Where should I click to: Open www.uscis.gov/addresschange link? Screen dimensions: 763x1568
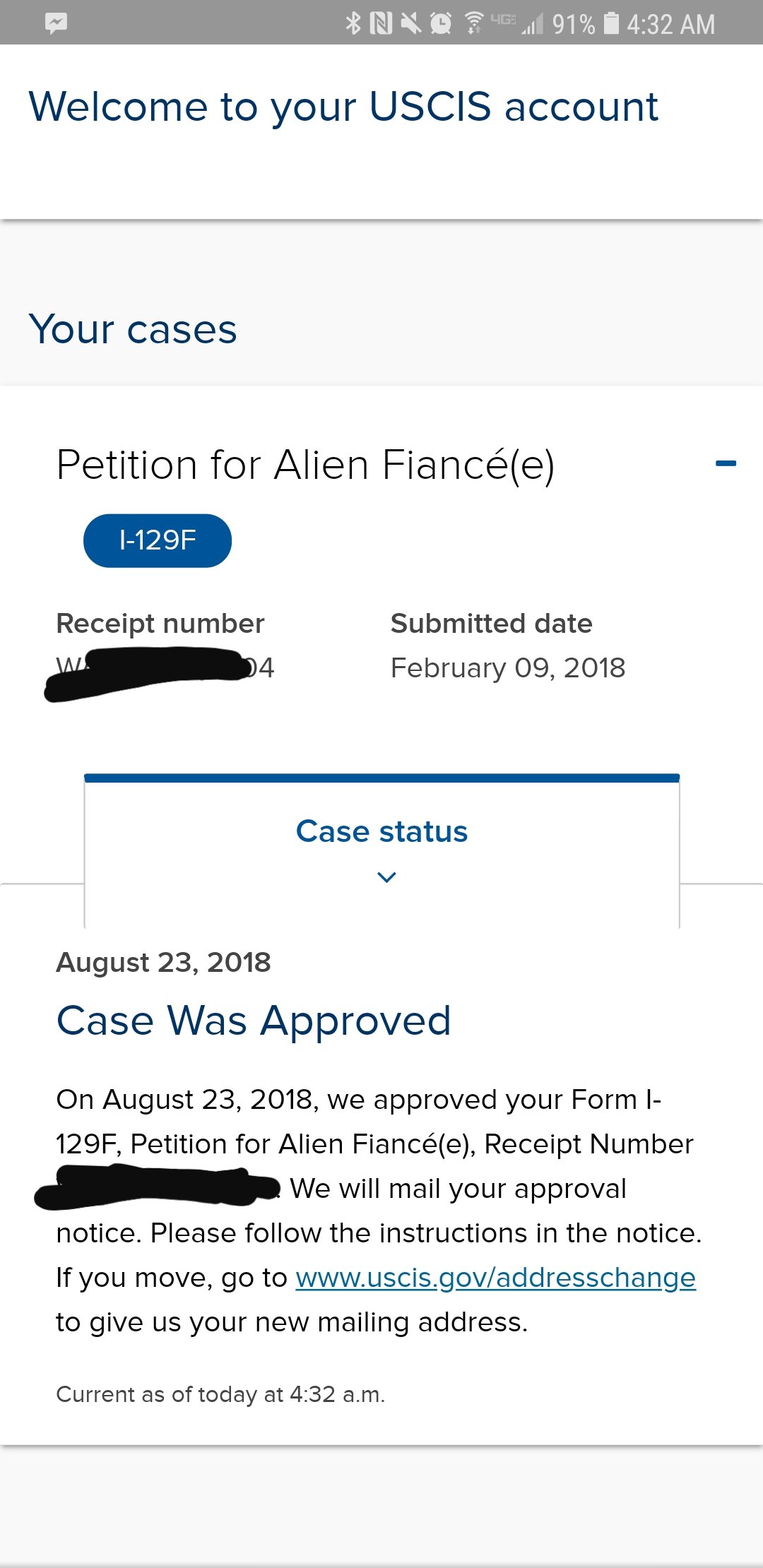[x=496, y=1278]
